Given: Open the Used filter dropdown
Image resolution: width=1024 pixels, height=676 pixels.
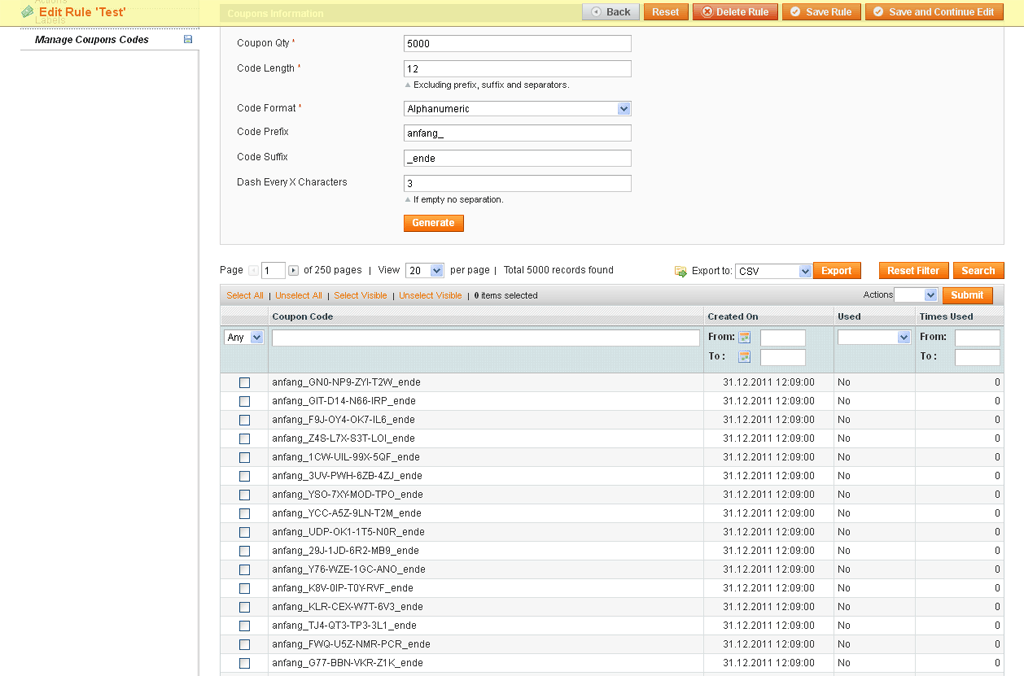Looking at the screenshot, I should click(x=874, y=338).
